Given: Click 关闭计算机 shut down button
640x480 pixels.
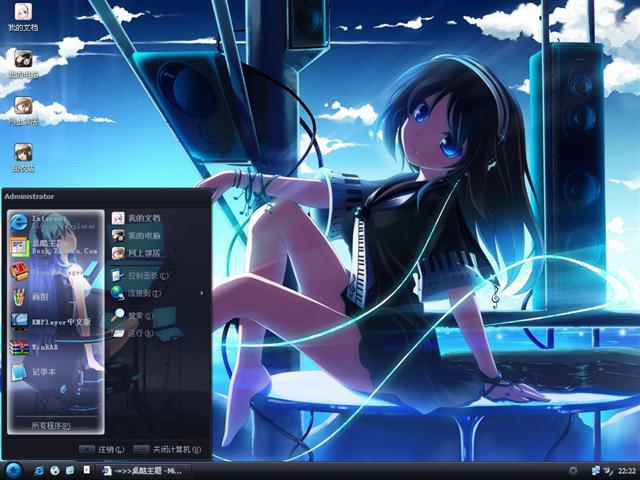Looking at the screenshot, I should [167, 449].
